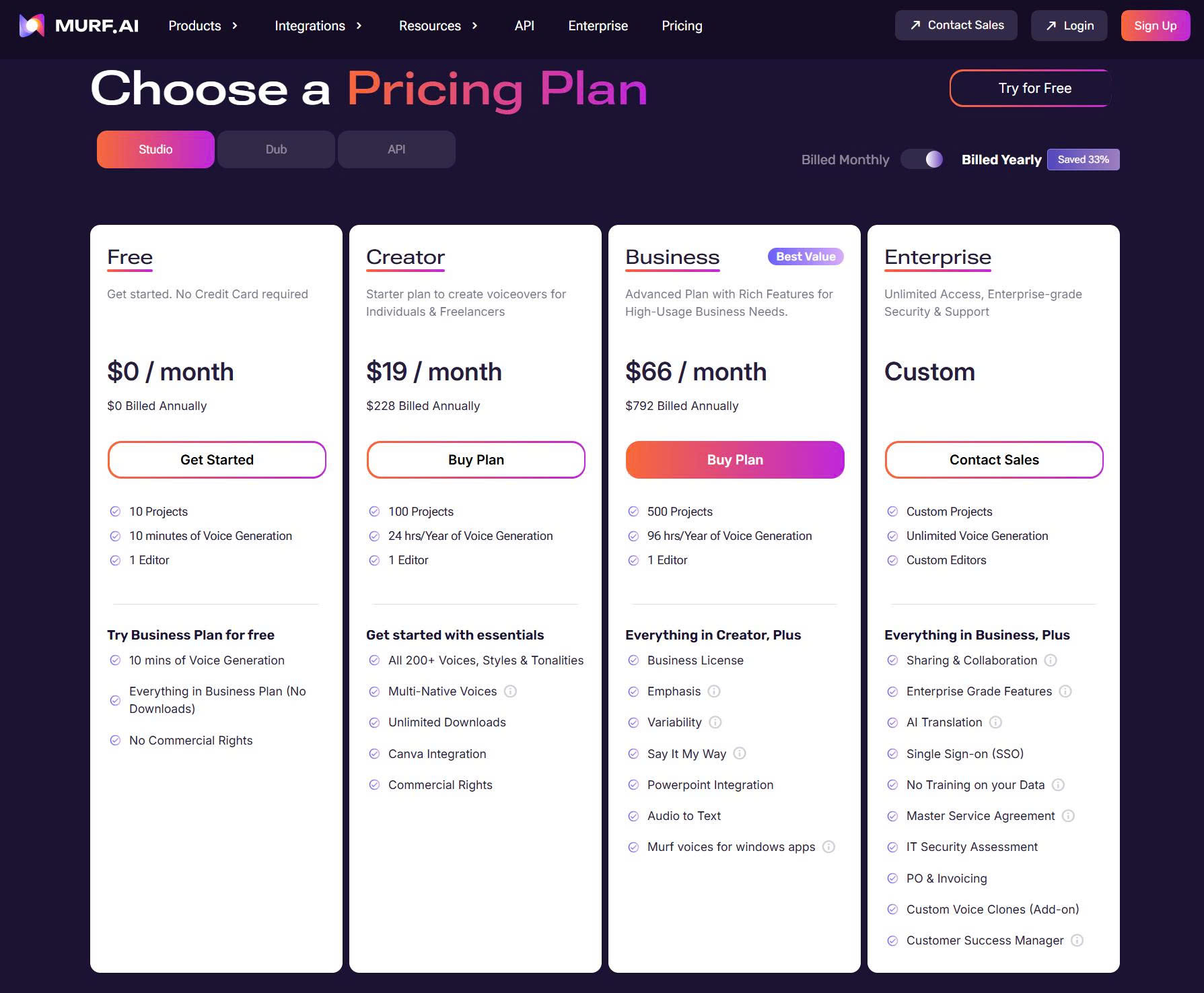1204x993 pixels.
Task: Click the Sign Up button
Action: (1155, 26)
